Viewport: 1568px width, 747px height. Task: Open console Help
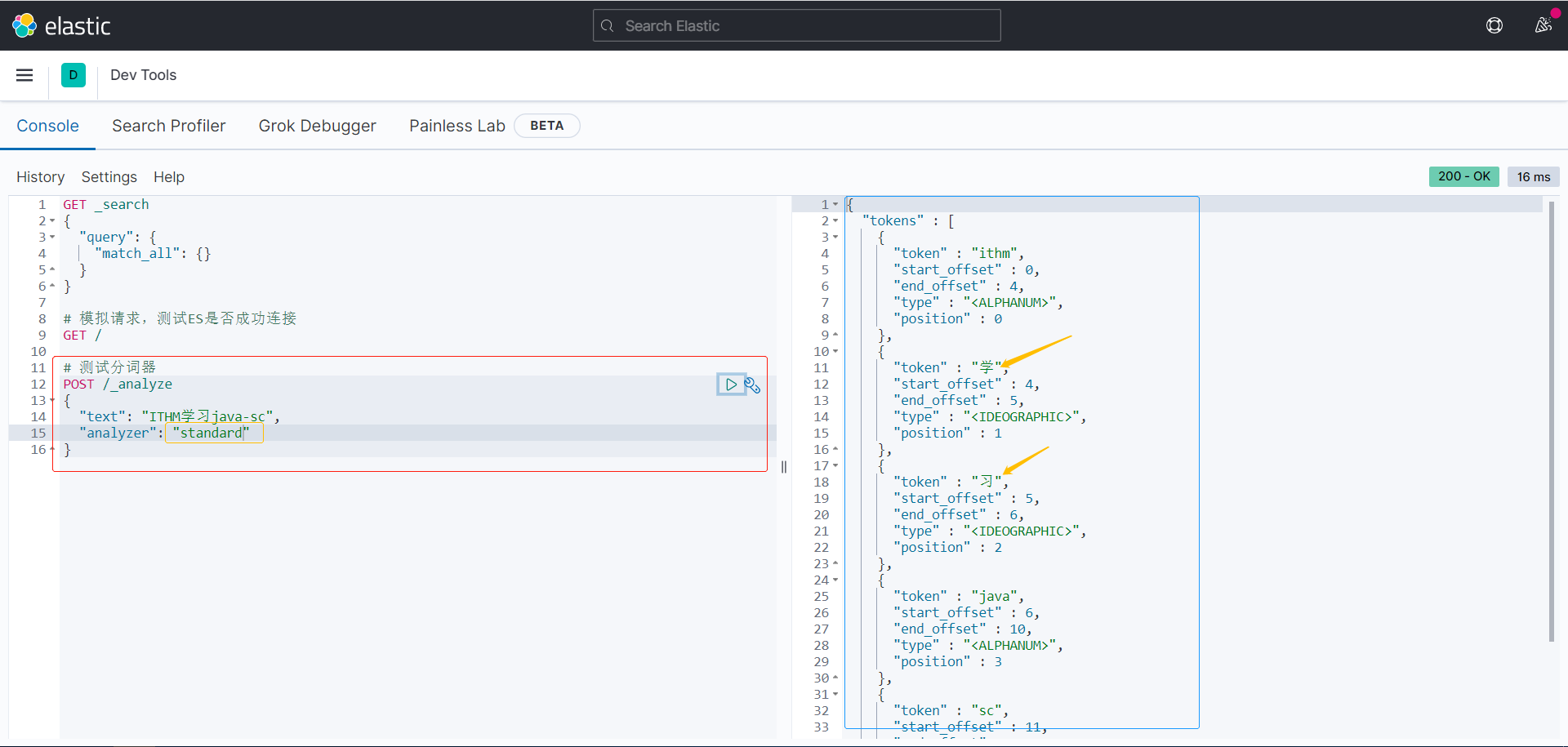coord(169,177)
